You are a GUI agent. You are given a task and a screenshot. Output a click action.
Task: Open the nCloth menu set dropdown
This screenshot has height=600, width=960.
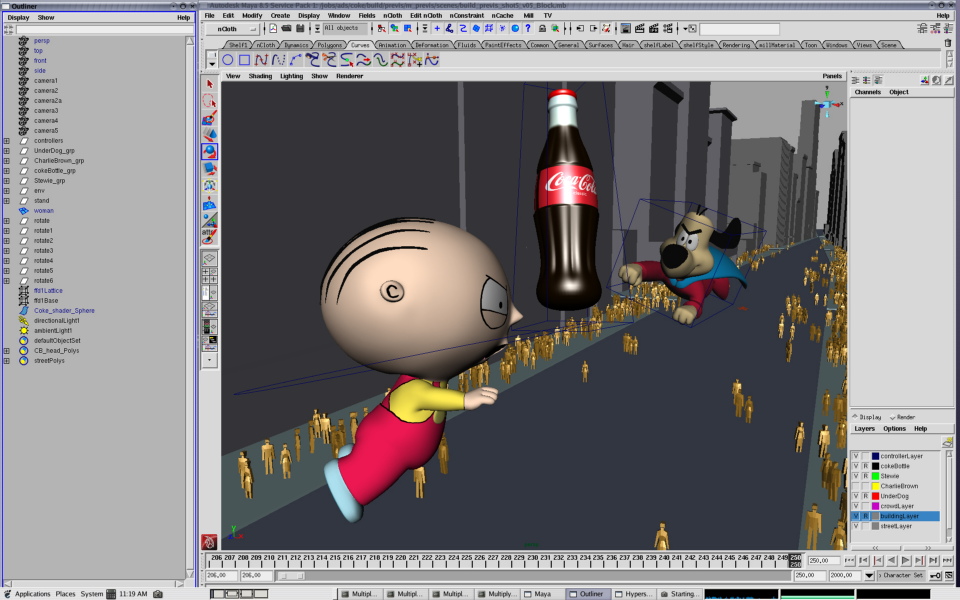pos(232,29)
